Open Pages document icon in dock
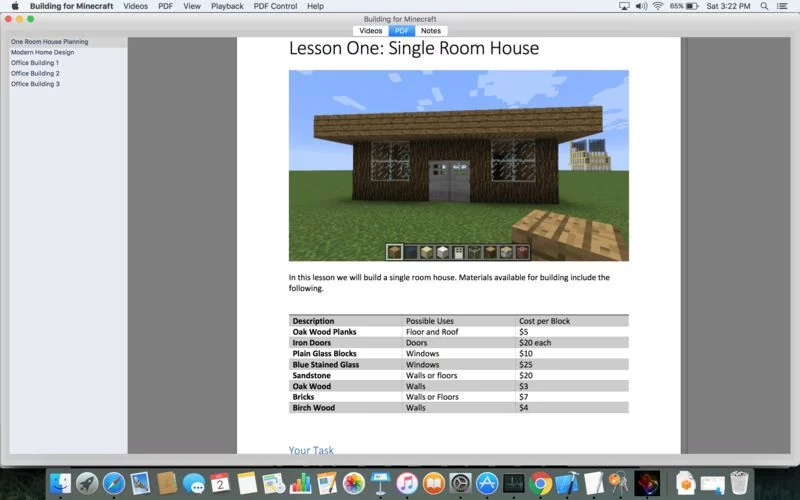The image size is (800, 500). click(x=327, y=483)
